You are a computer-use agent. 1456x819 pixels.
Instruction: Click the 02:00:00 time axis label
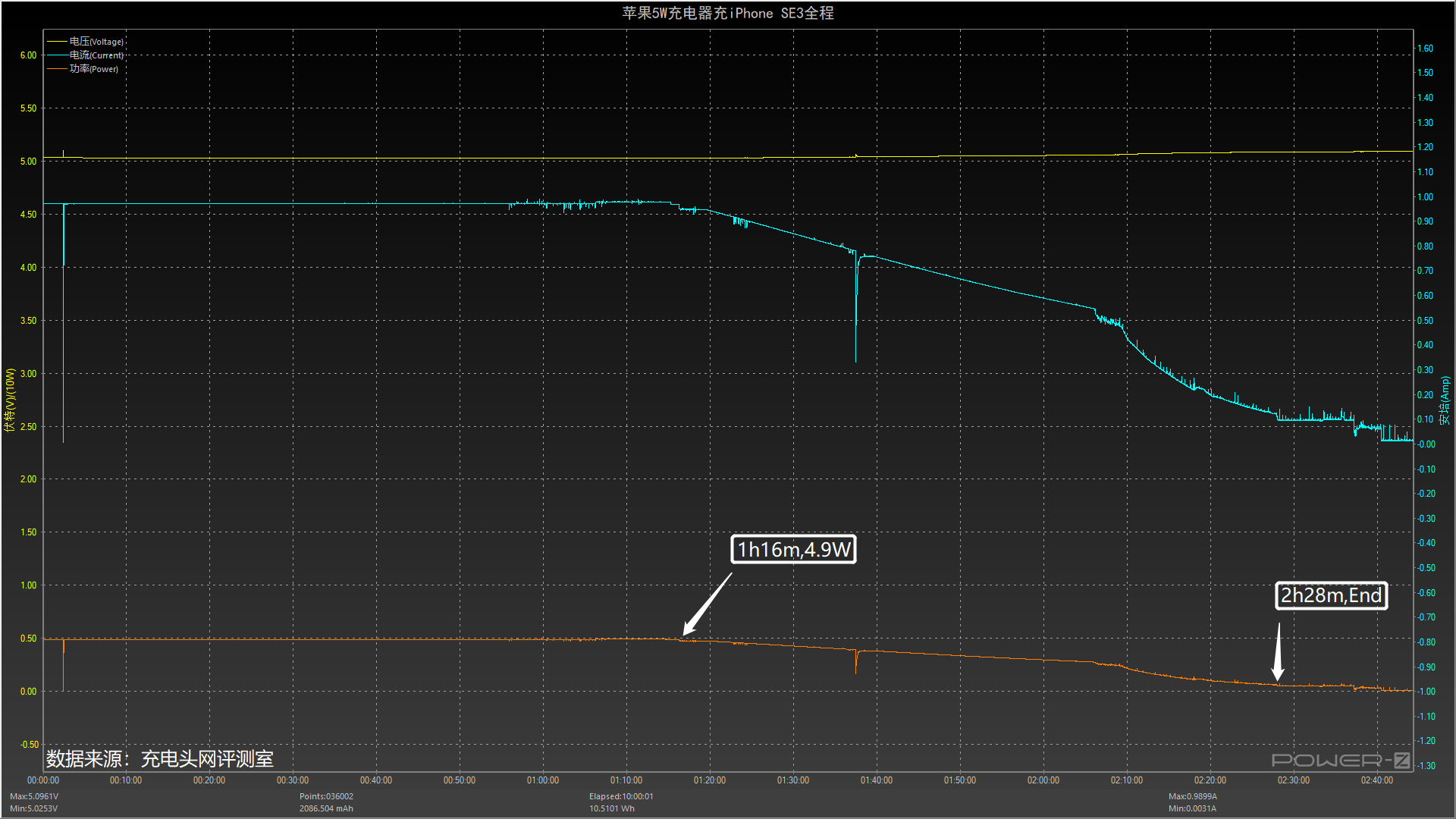(1043, 780)
